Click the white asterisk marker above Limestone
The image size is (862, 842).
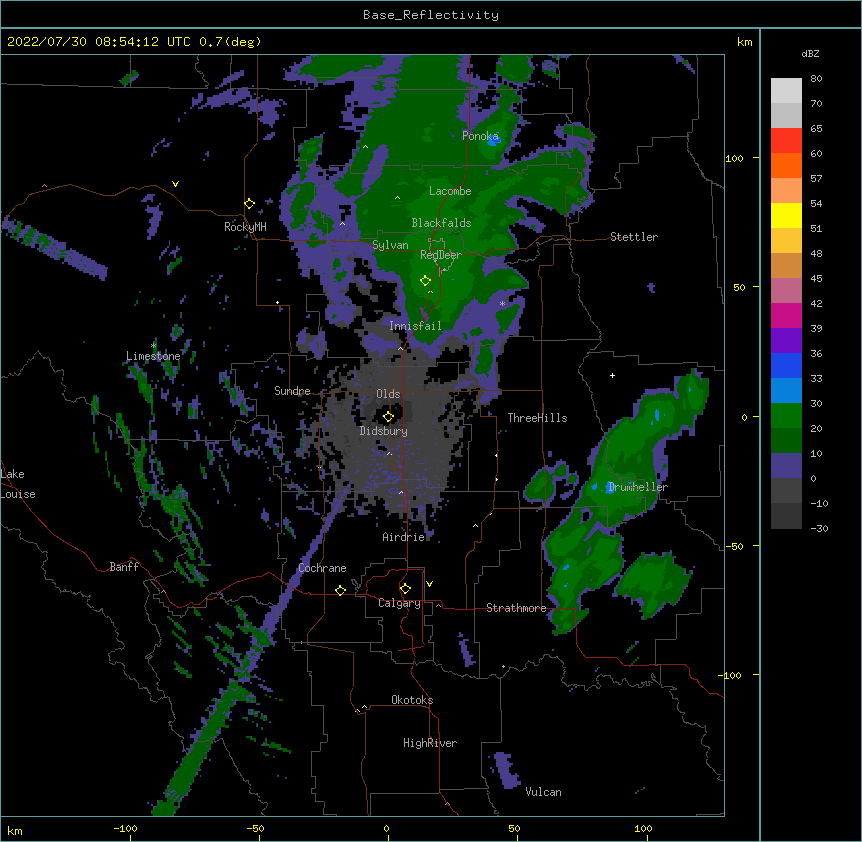[x=153, y=346]
